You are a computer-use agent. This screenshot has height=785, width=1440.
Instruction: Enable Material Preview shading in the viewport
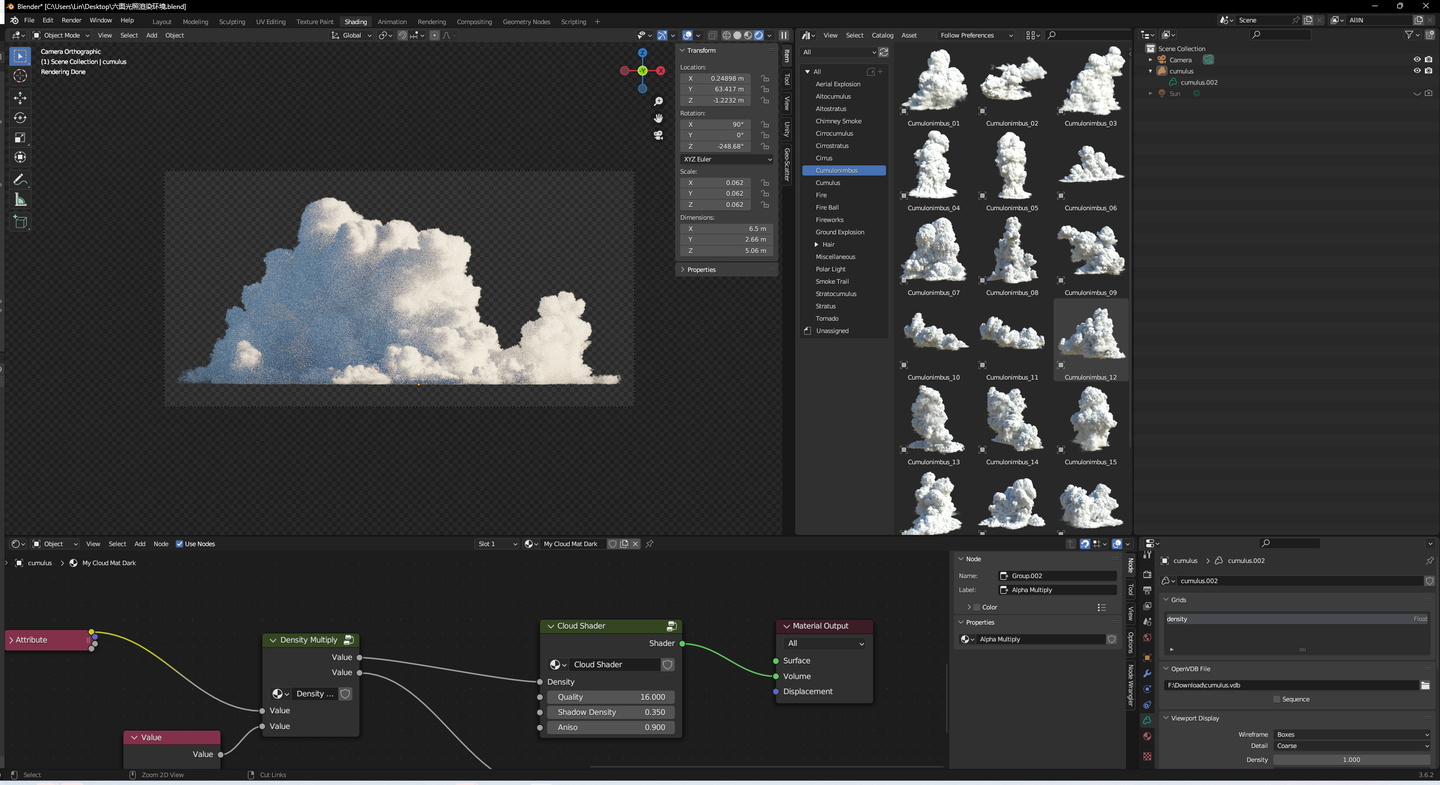(748, 35)
